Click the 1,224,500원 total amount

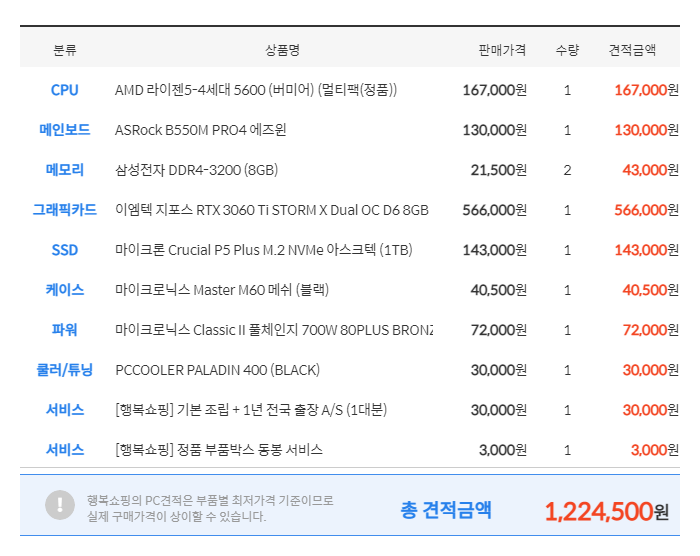click(x=607, y=511)
